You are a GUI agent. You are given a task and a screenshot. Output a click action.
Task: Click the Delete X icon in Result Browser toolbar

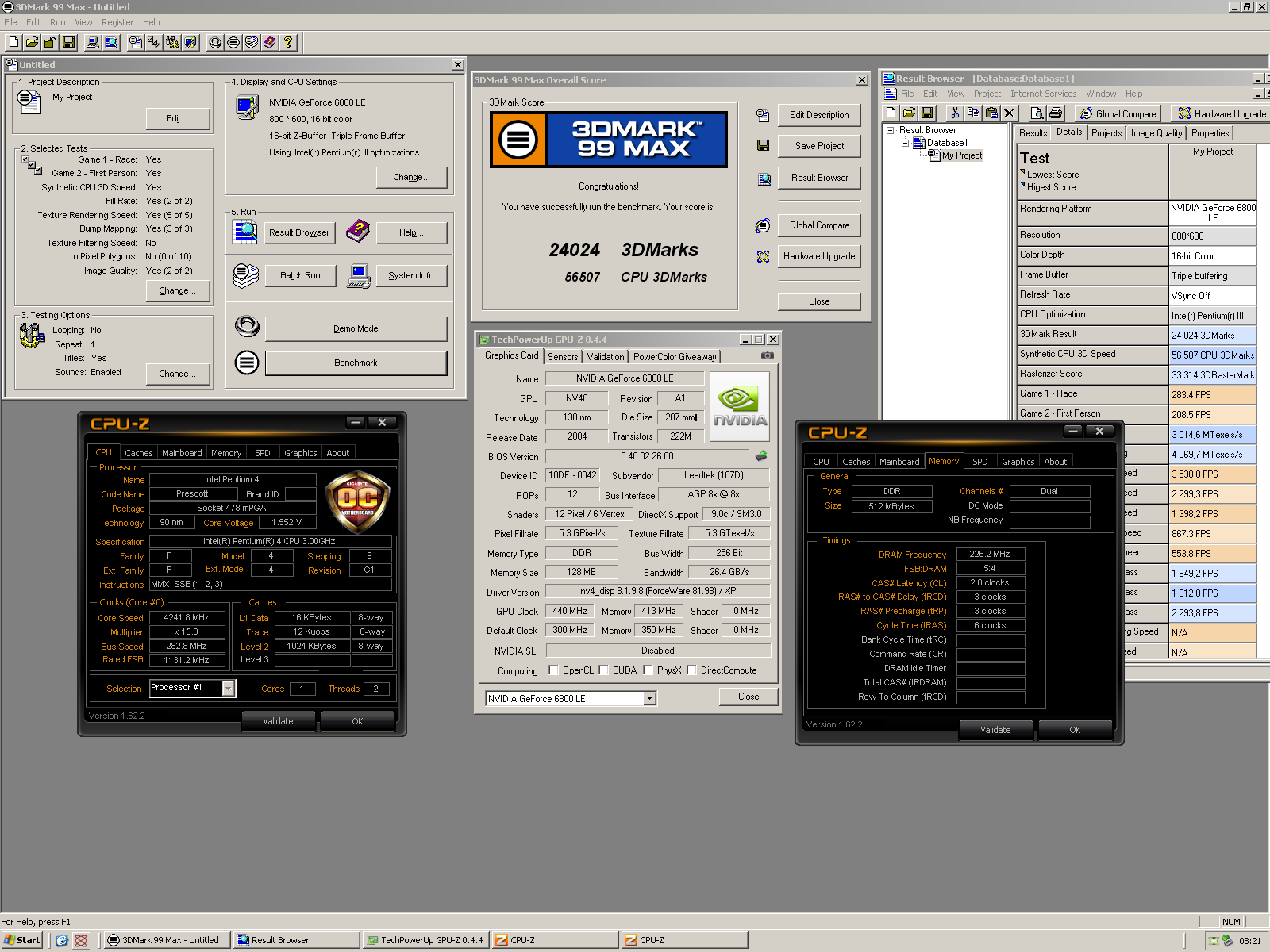pos(1010,113)
